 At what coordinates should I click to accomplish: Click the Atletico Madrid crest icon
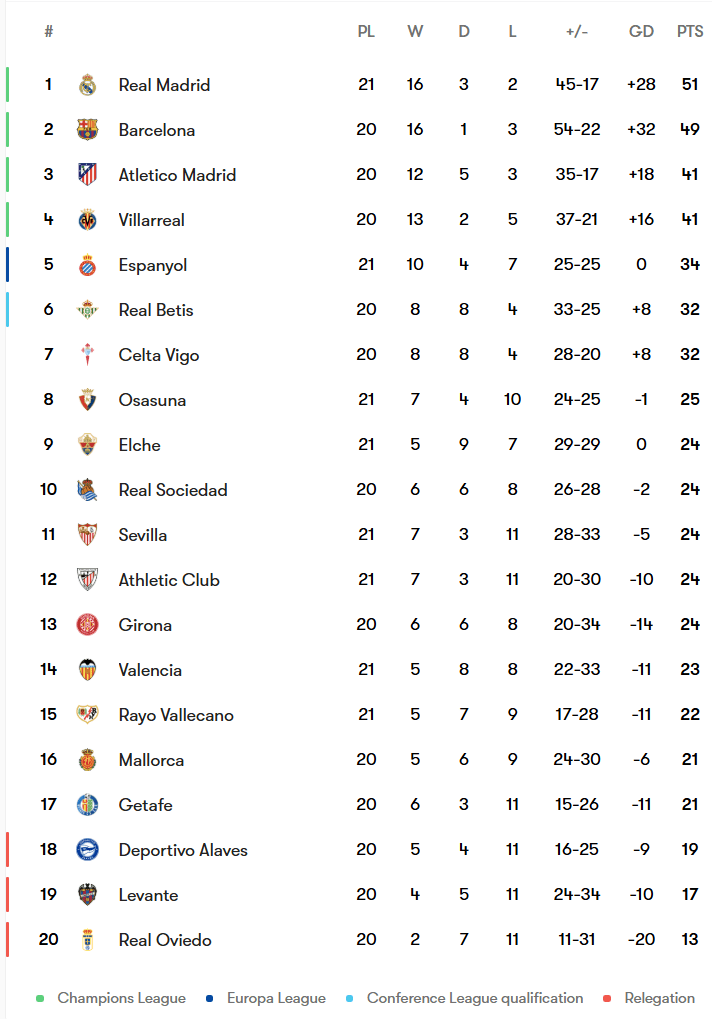tap(87, 175)
